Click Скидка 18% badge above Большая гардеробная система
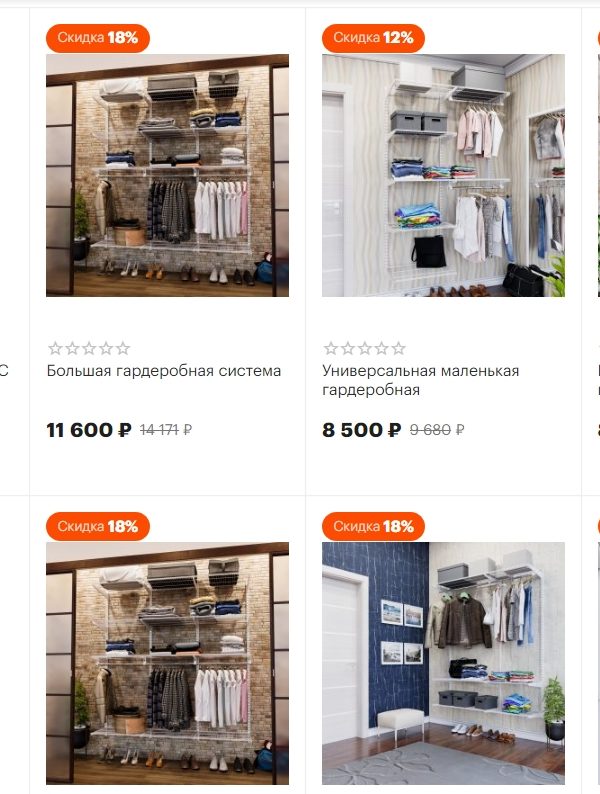 pyautogui.click(x=98, y=38)
